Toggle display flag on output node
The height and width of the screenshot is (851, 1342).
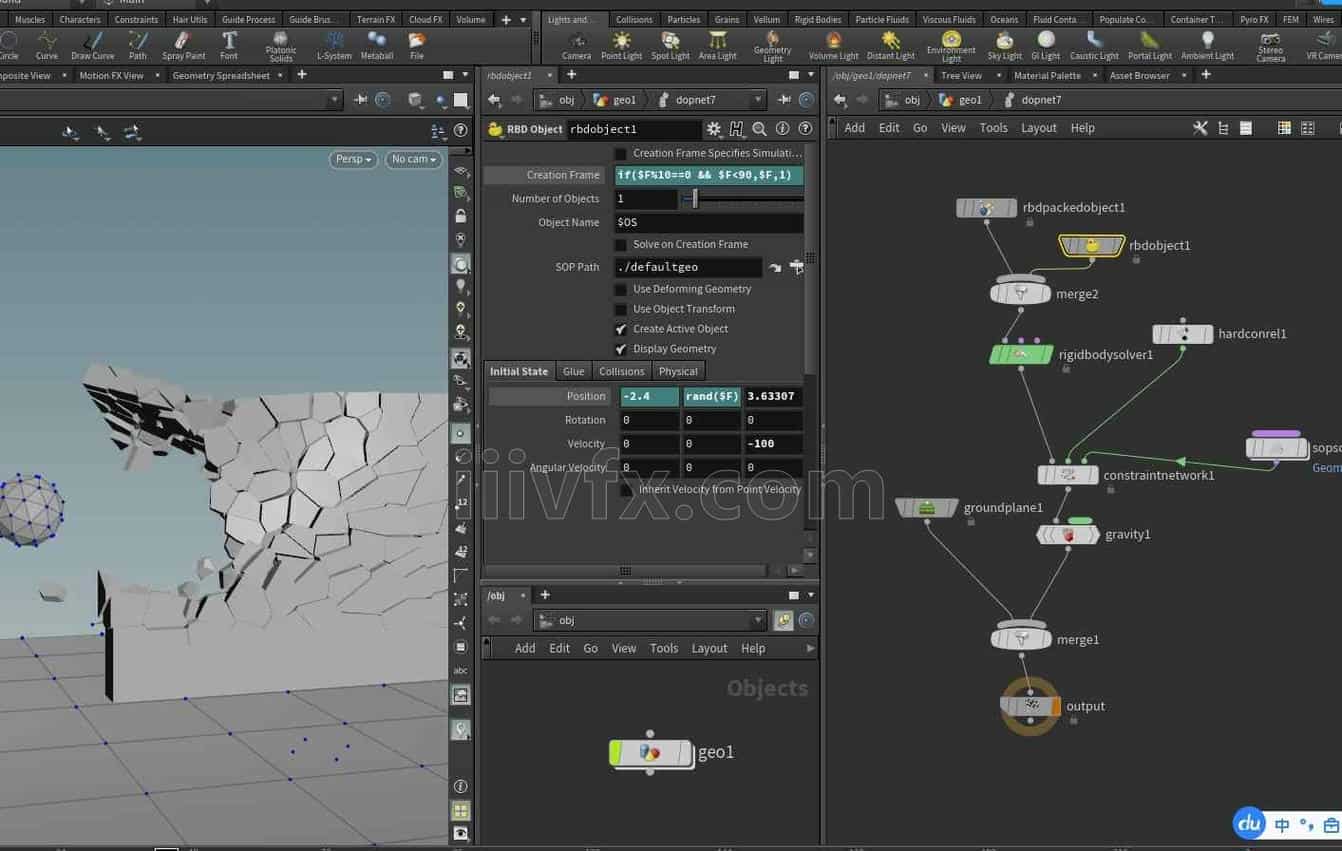(1055, 706)
